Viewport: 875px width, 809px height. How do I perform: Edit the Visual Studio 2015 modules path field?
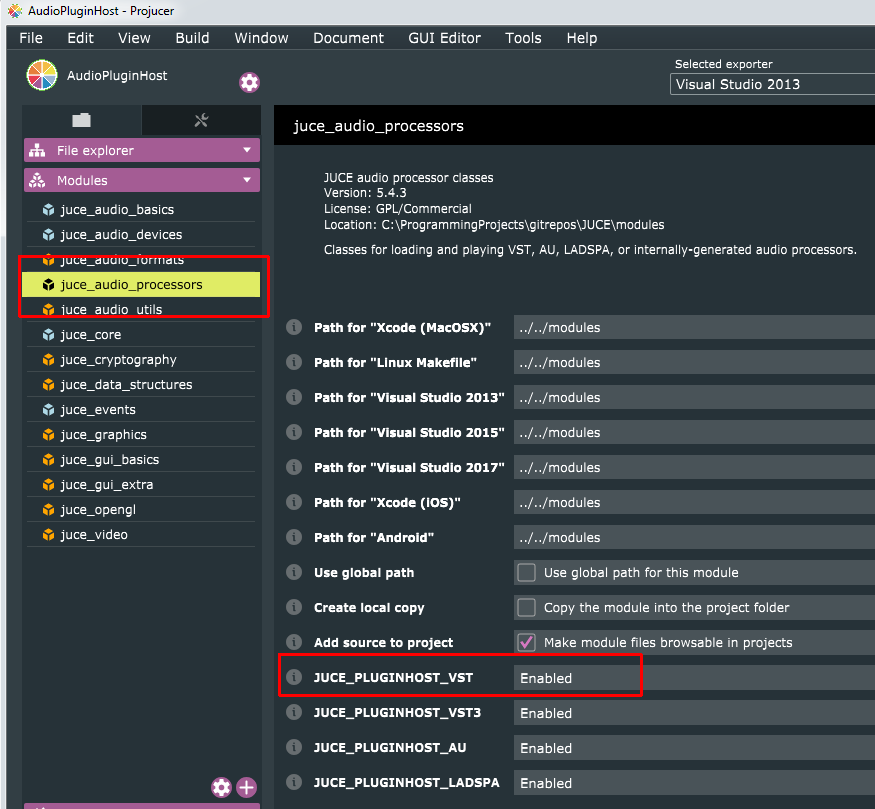[694, 432]
